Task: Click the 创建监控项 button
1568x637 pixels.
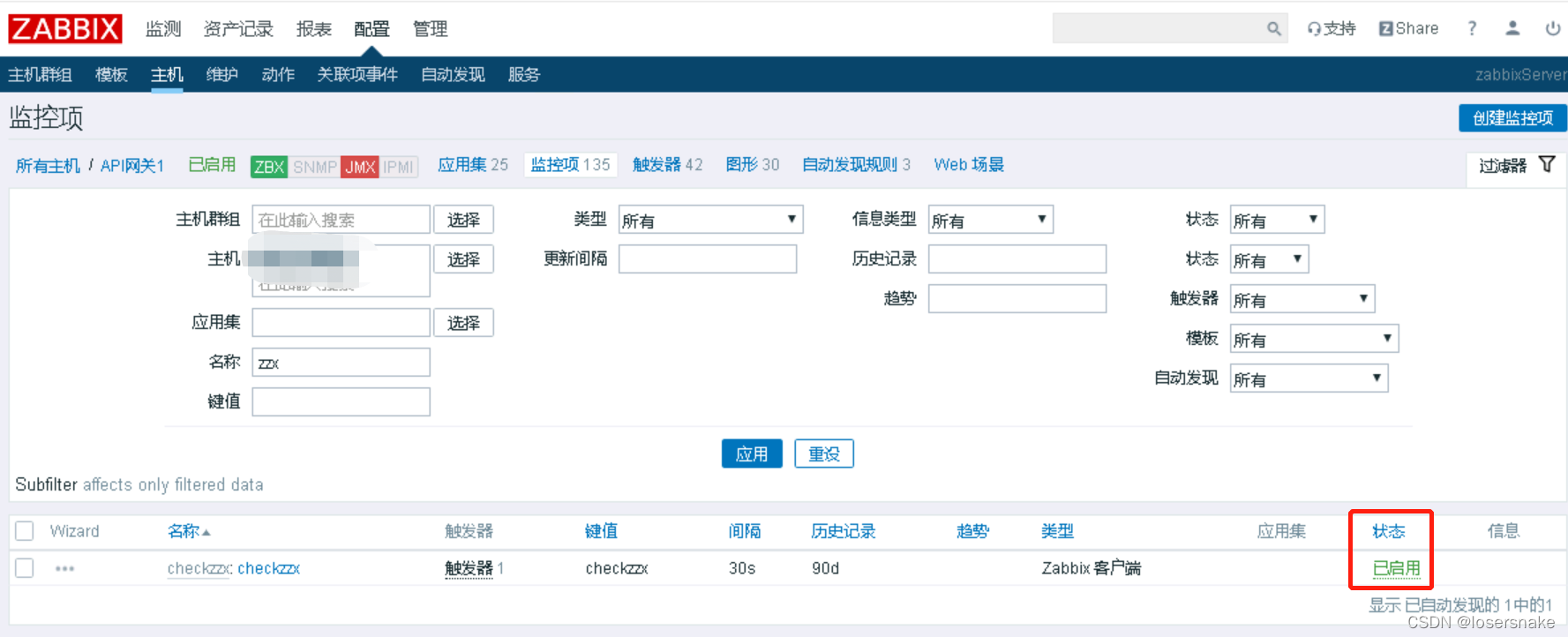Action: coord(1512,118)
